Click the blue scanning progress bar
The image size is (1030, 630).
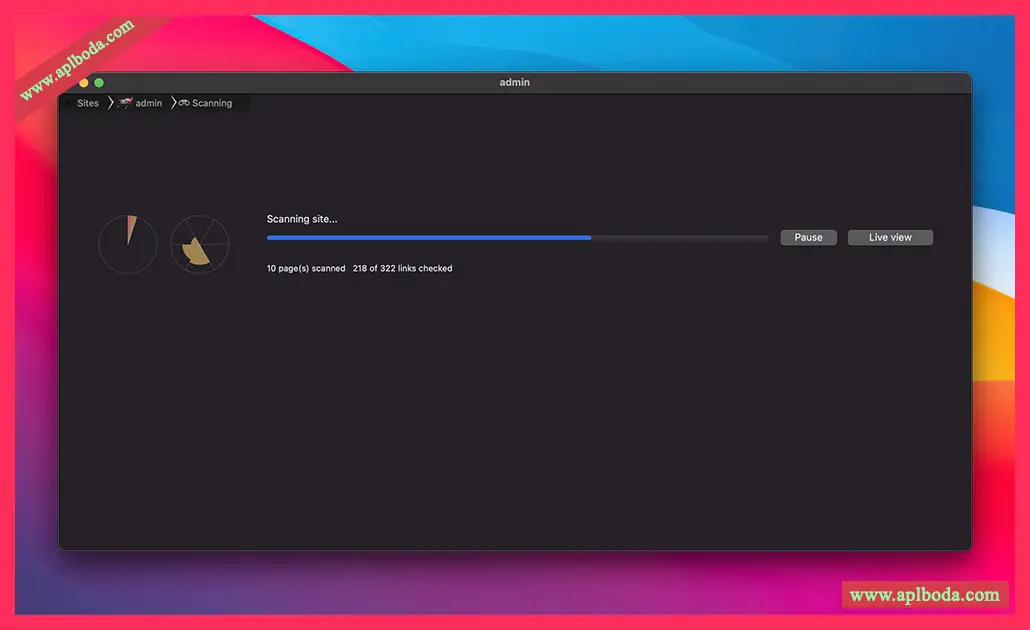pyautogui.click(x=429, y=238)
